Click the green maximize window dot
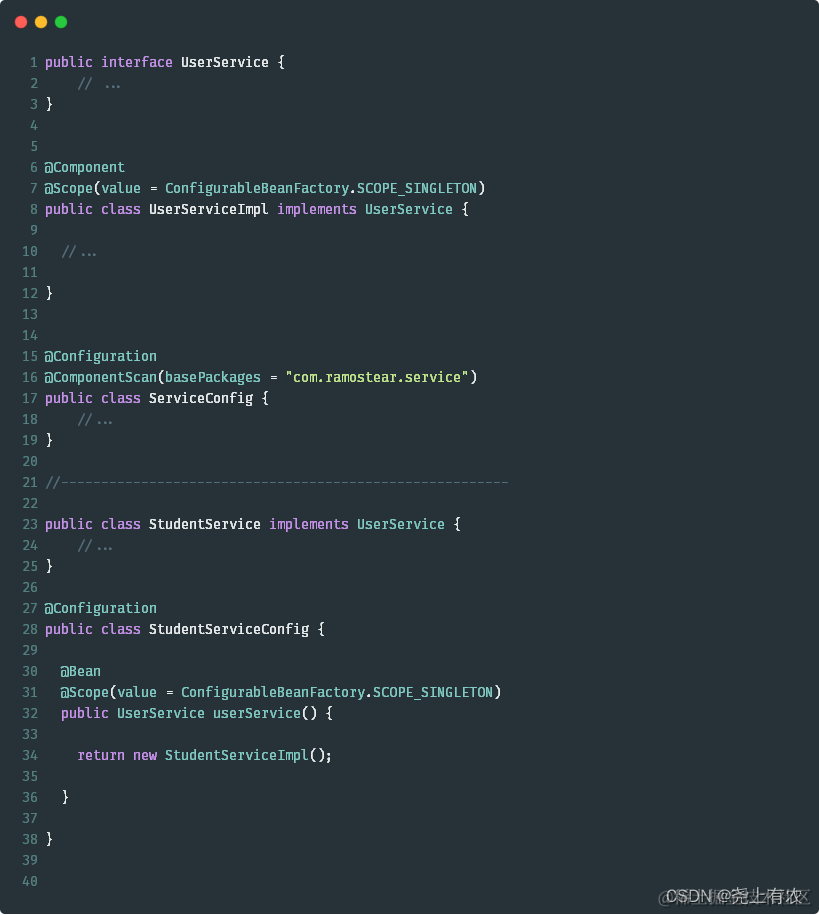This screenshot has width=819, height=915. pos(61,22)
